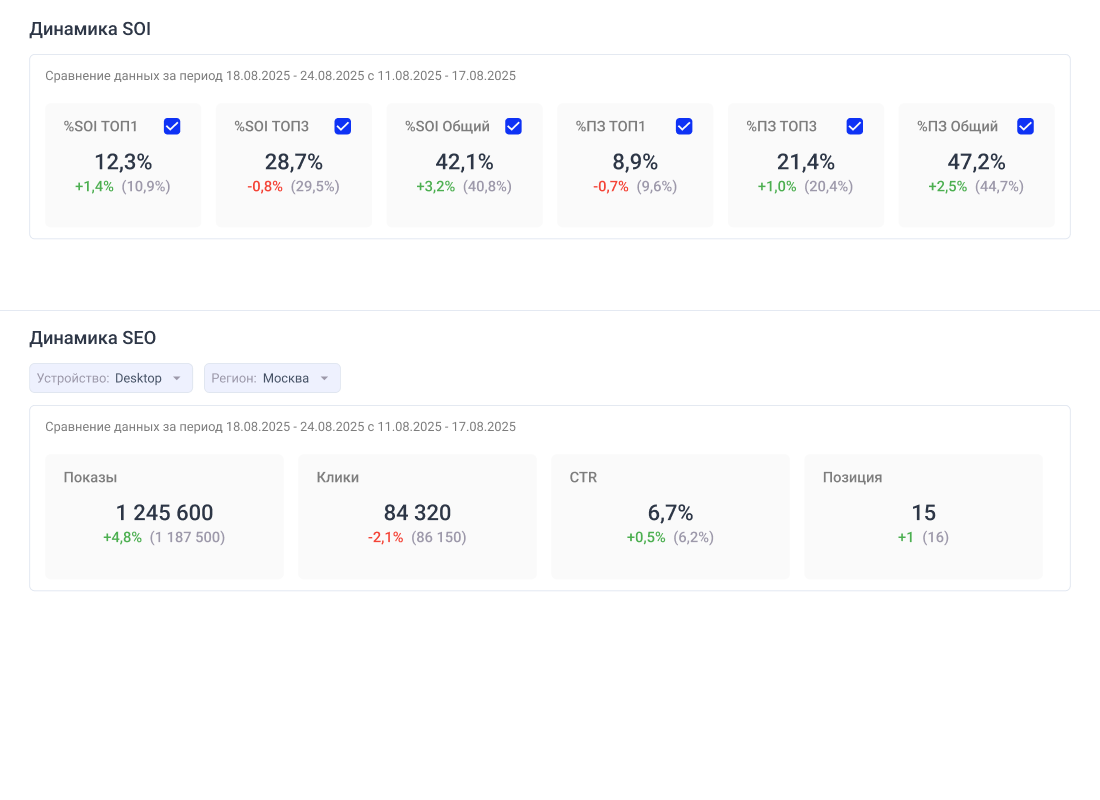Toggle the %ПЗ ТОП3 checkbox
Screen dimensions: 1100x800
855,126
